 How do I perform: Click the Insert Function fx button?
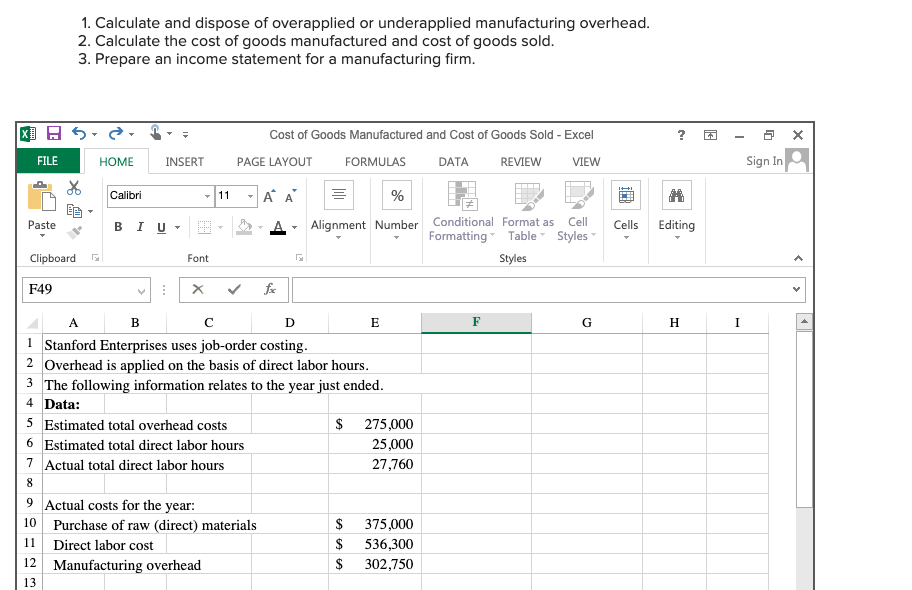pos(269,289)
